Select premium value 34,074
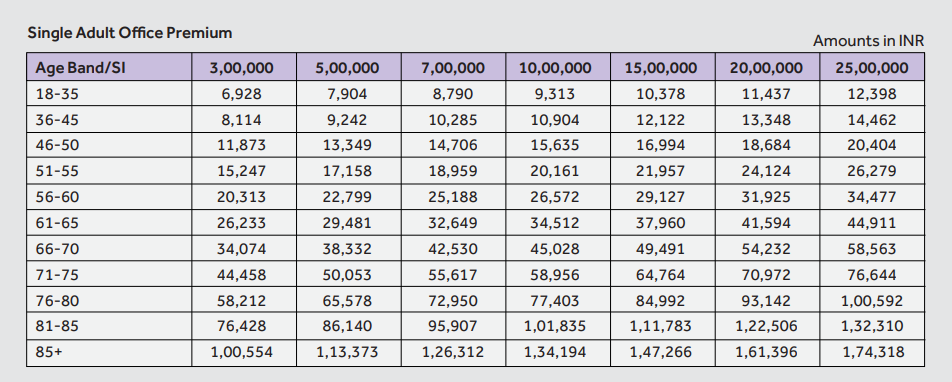The height and width of the screenshot is (382, 952). pyautogui.click(x=242, y=249)
